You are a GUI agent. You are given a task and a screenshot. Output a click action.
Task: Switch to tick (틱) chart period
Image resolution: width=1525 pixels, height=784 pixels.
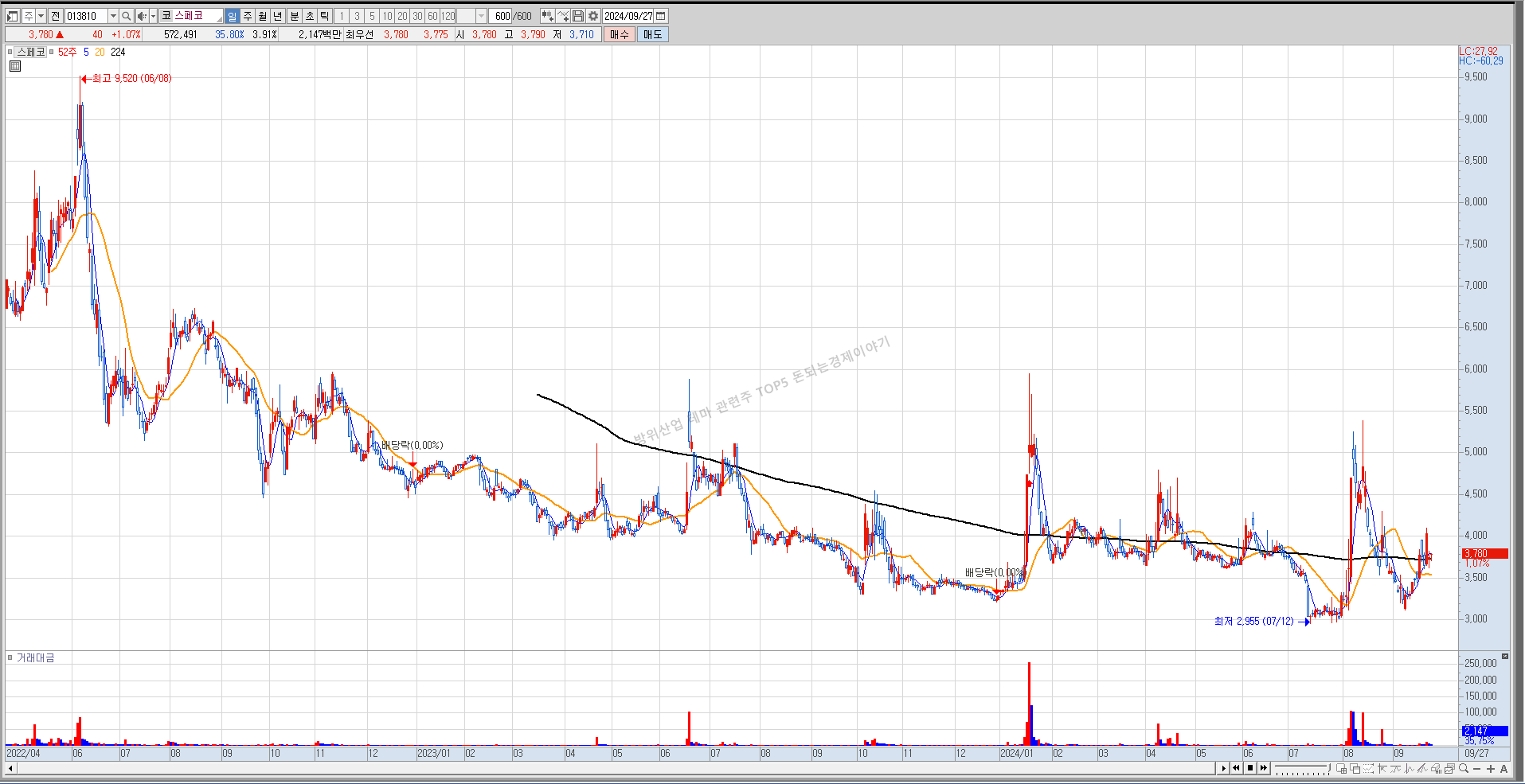(x=324, y=16)
